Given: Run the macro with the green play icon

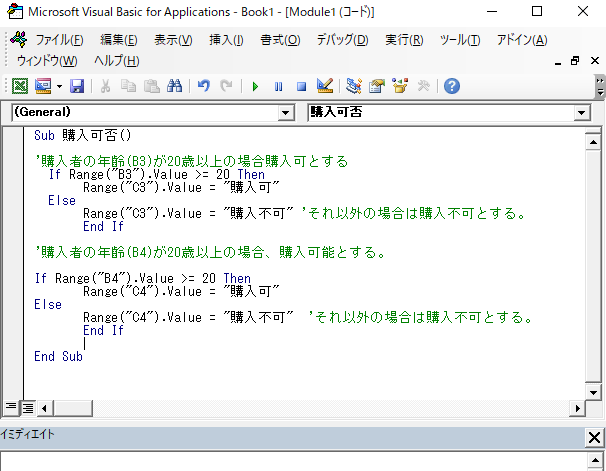Looking at the screenshot, I should pos(255,86).
